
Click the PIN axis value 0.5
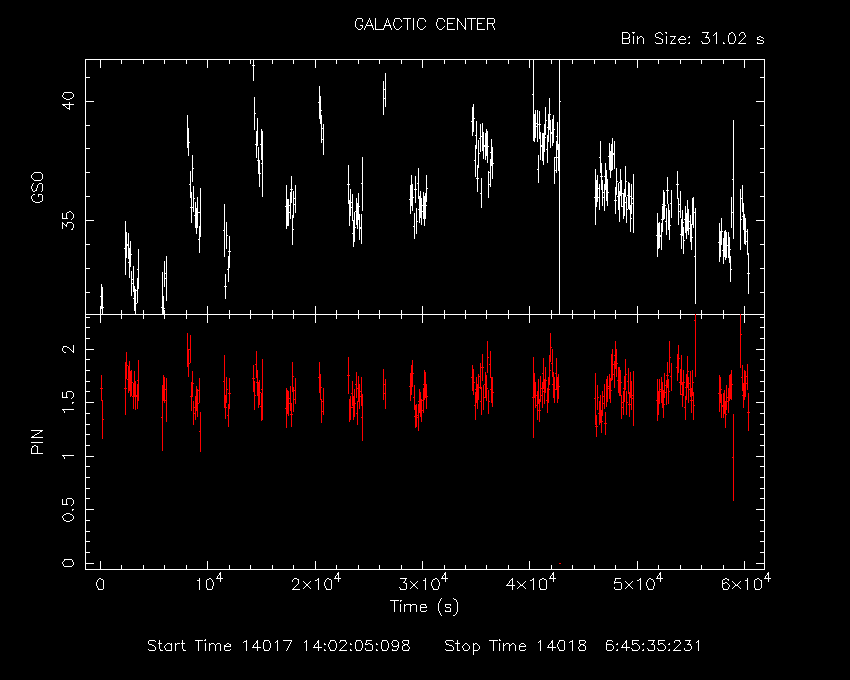pos(68,509)
